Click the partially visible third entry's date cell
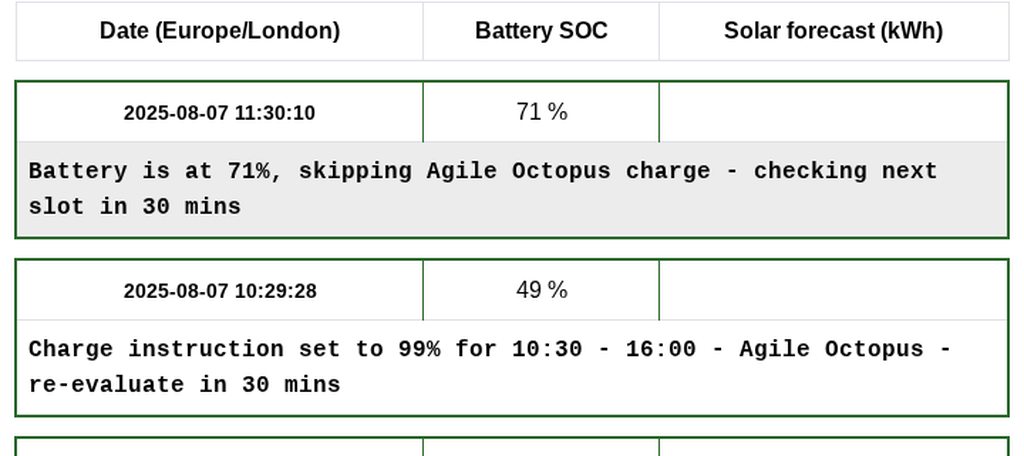The width and height of the screenshot is (1024, 456). (219, 447)
